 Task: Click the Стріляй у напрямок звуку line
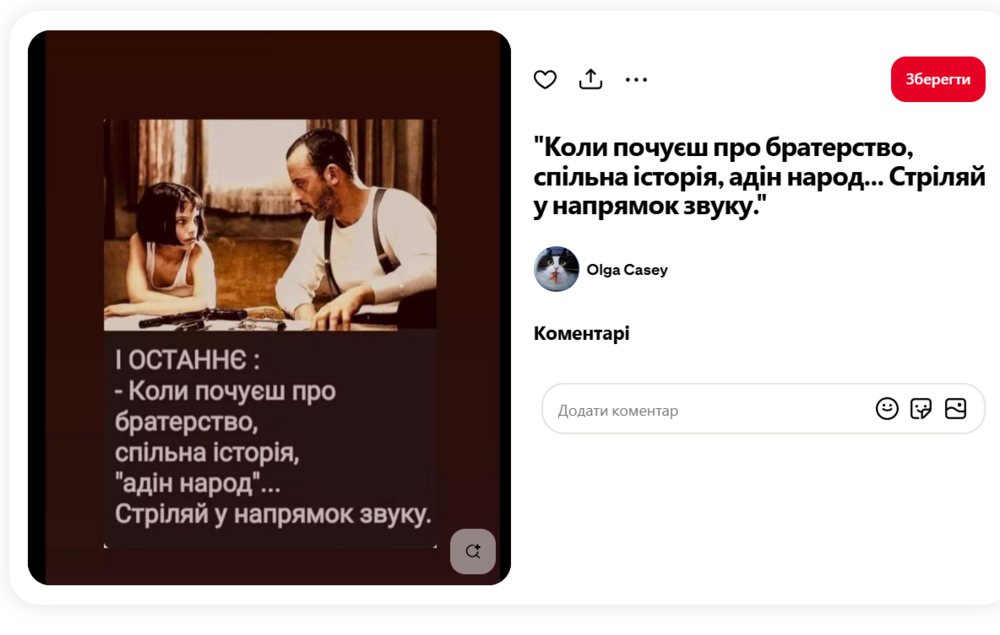point(273,515)
